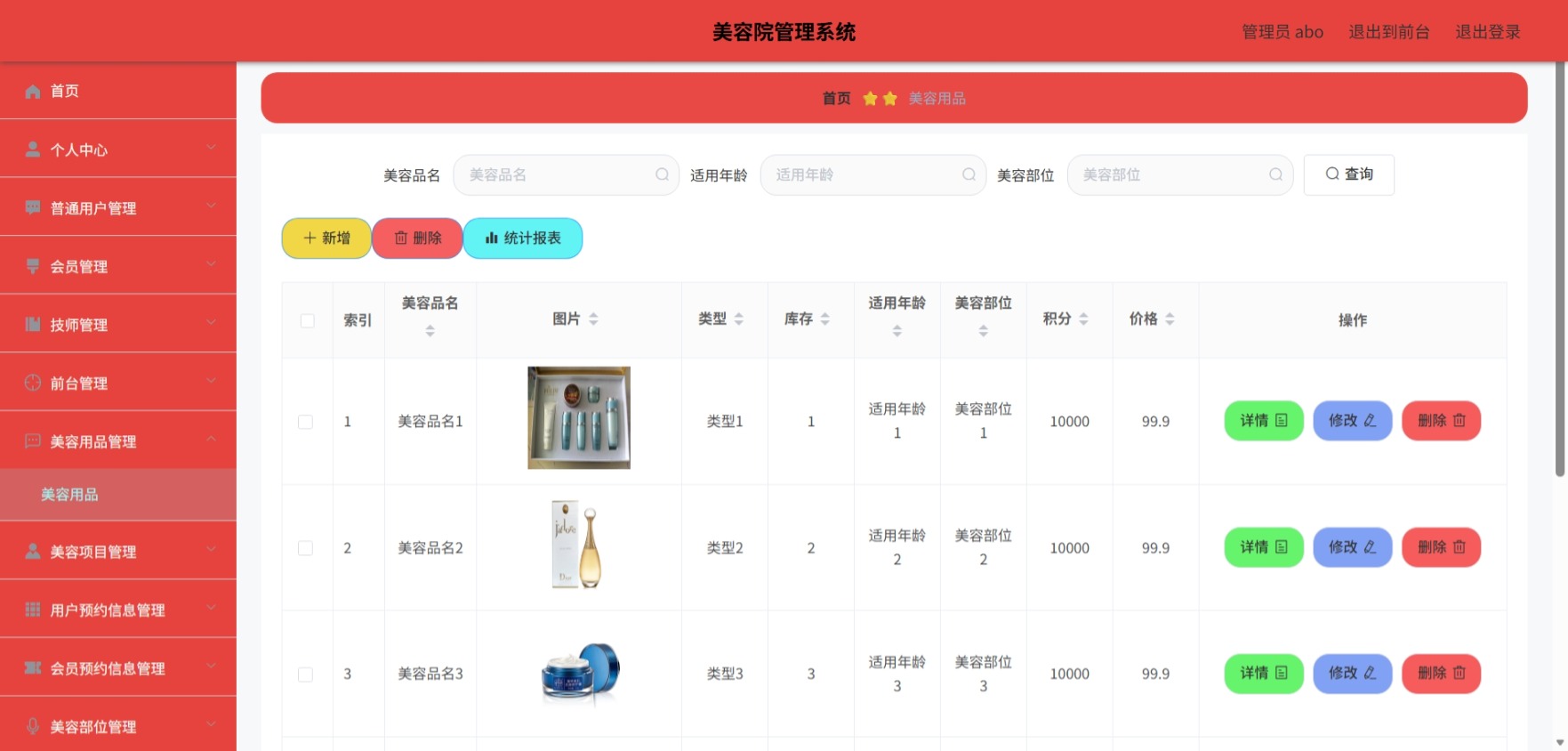
Task: Click the red 删除 button above table
Action: pos(417,238)
